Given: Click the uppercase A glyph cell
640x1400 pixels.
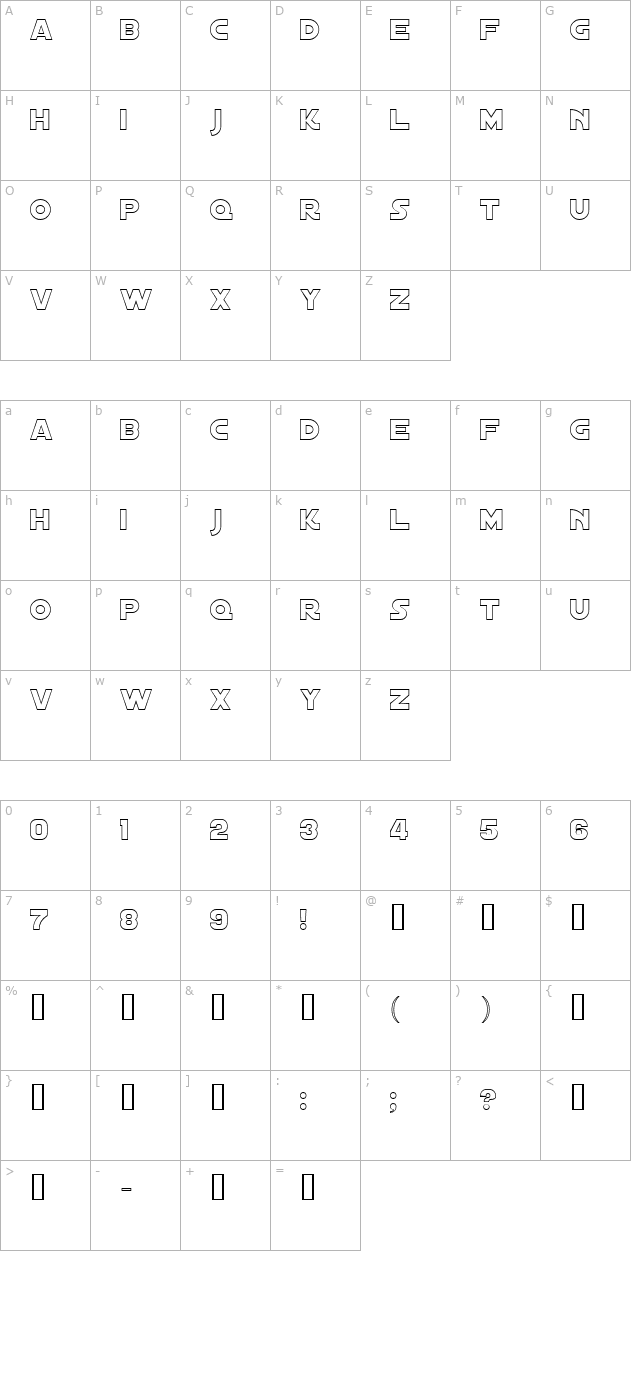Looking at the screenshot, I should coord(45,45).
